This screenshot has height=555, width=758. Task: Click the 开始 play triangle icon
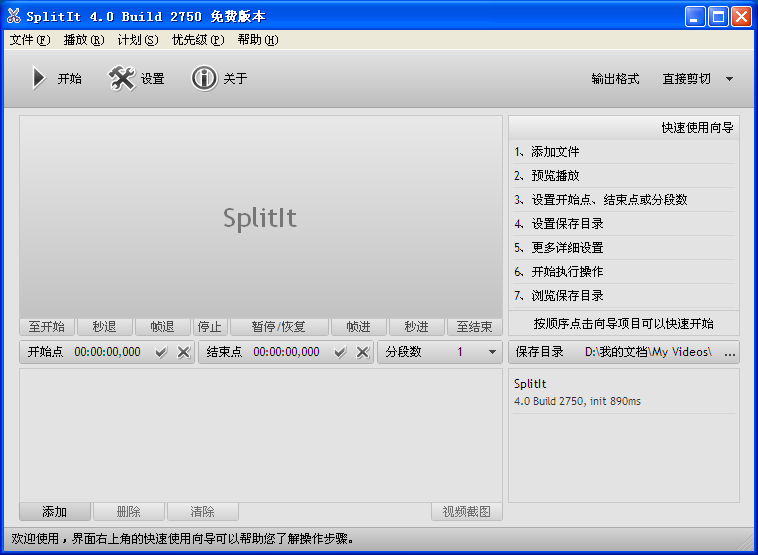[39, 78]
